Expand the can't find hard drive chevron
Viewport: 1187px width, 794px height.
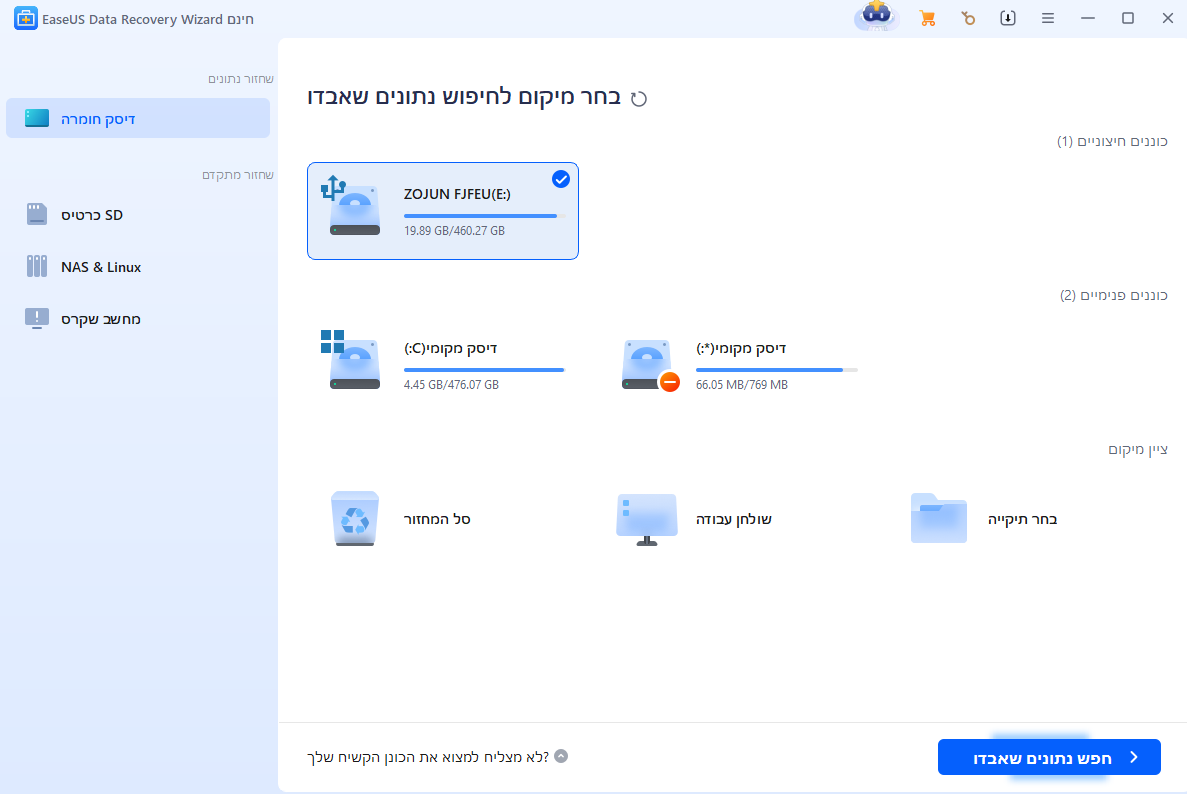point(561,756)
